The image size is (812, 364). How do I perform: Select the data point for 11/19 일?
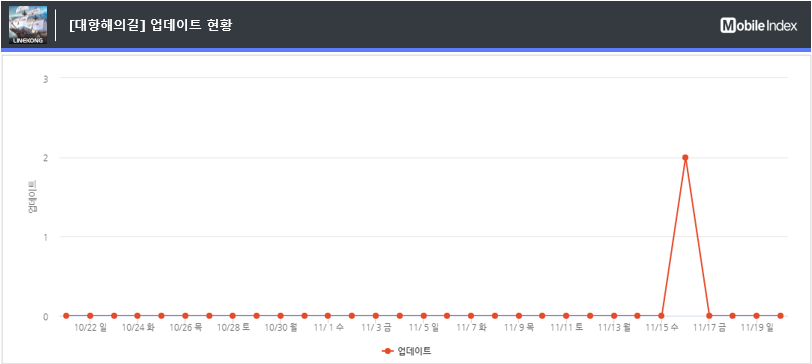757,315
